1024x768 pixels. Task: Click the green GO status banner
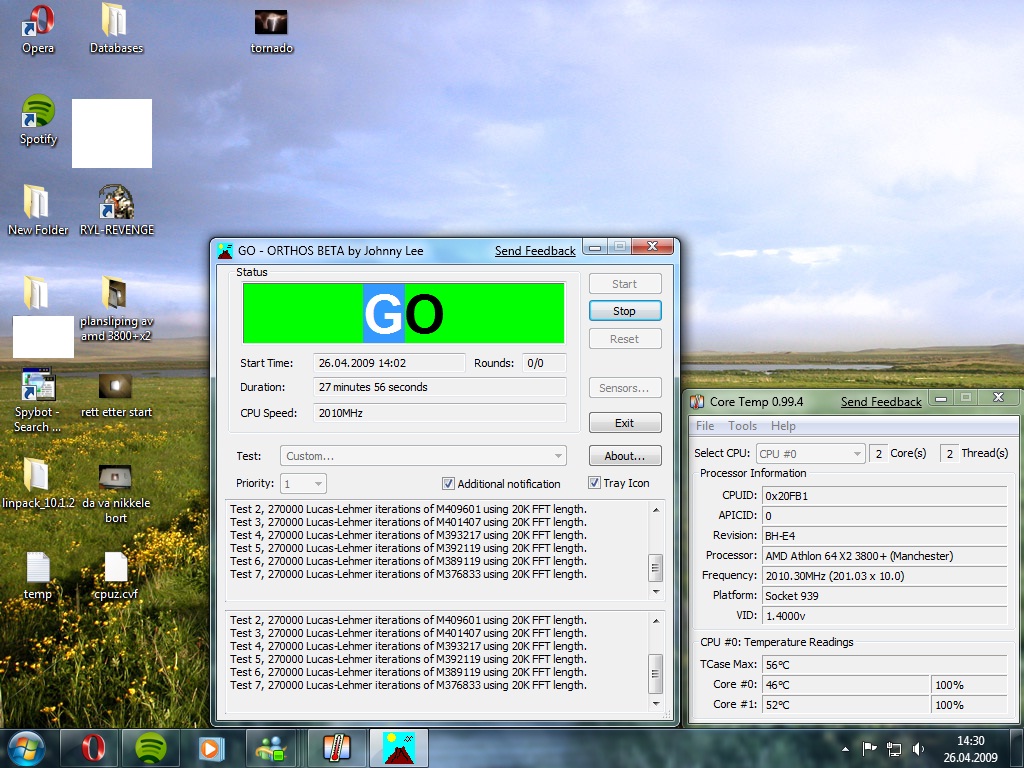[404, 313]
